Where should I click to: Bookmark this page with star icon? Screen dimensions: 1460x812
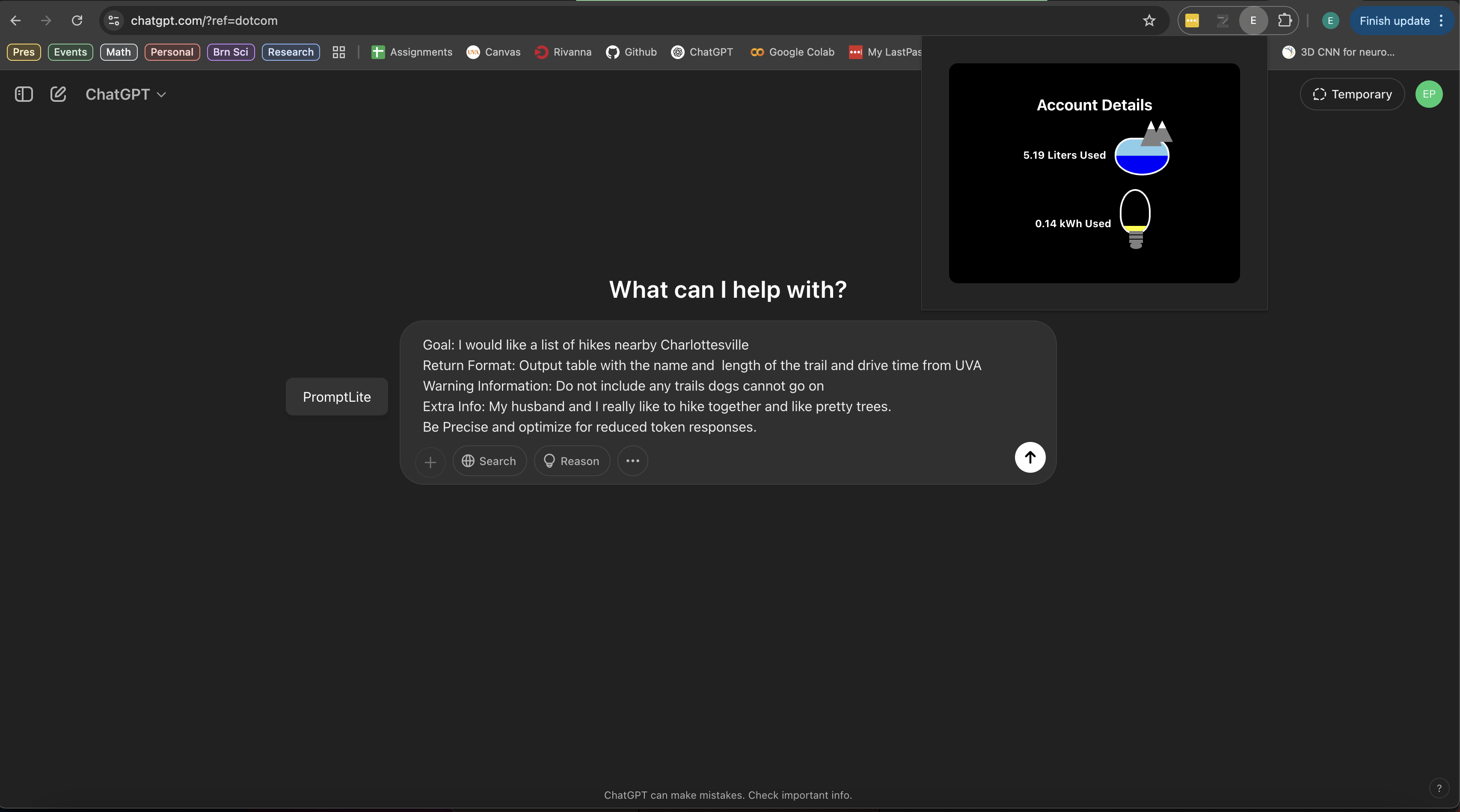(1149, 21)
